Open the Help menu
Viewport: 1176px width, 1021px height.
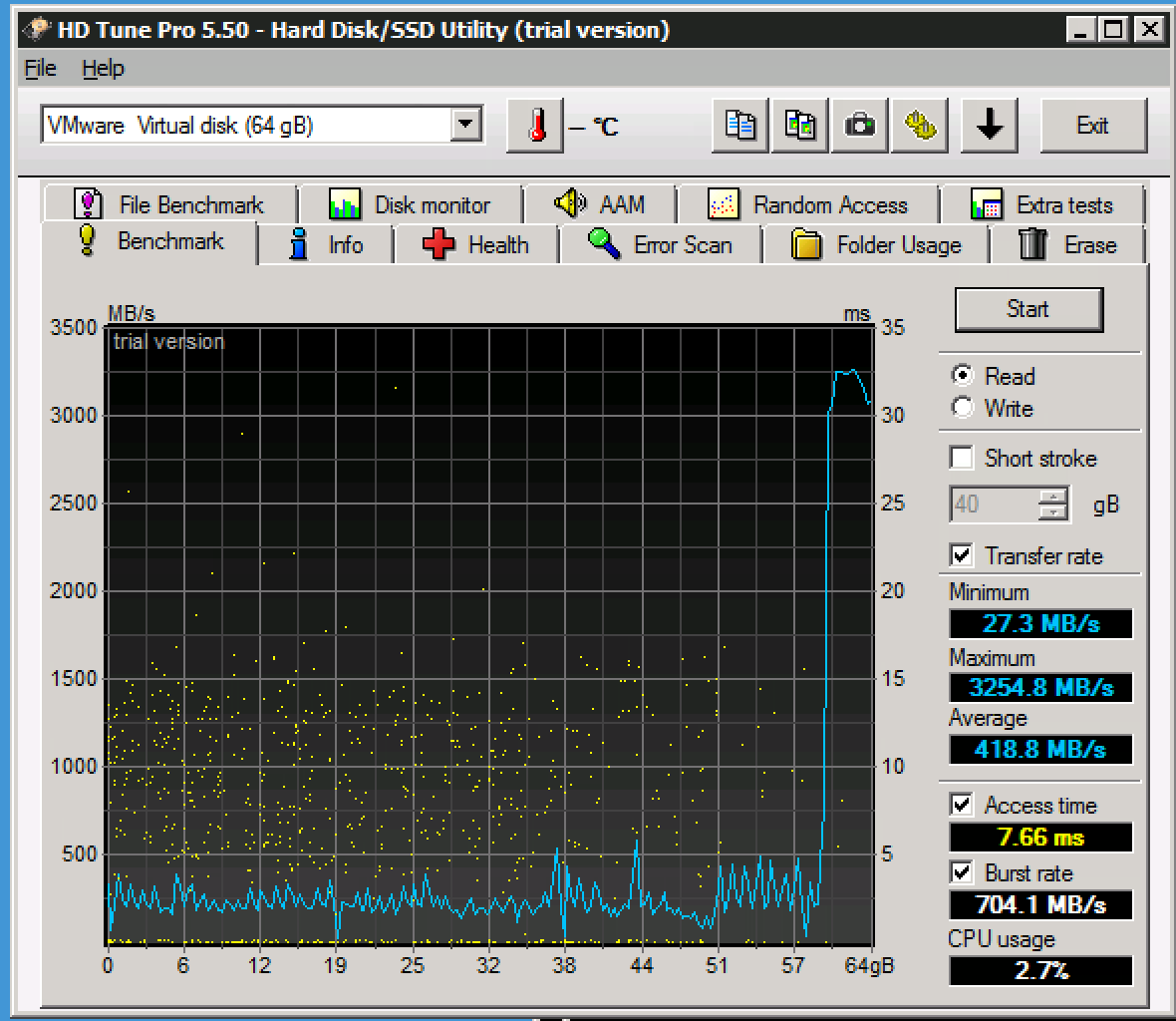point(103,68)
